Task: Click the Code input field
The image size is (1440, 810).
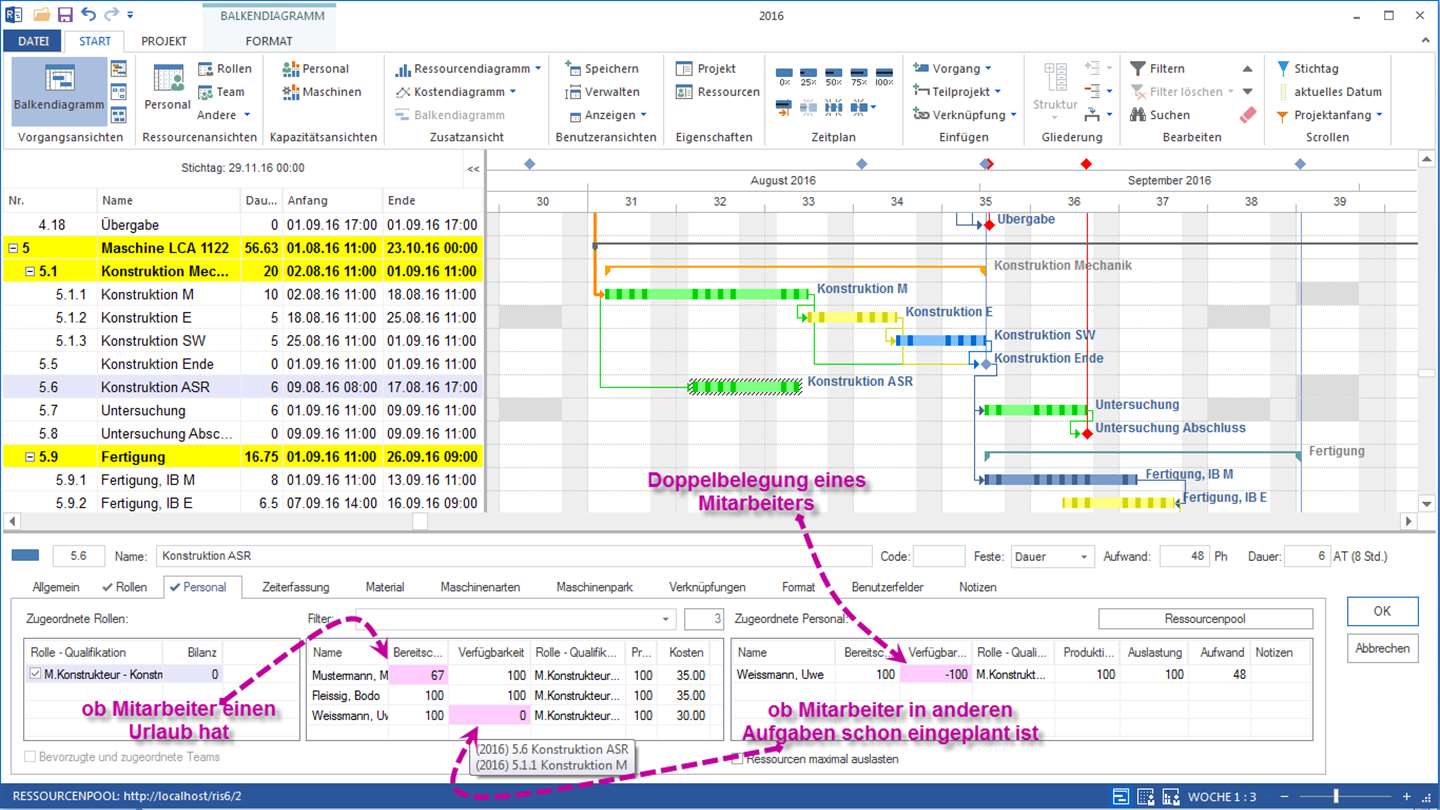Action: point(939,556)
